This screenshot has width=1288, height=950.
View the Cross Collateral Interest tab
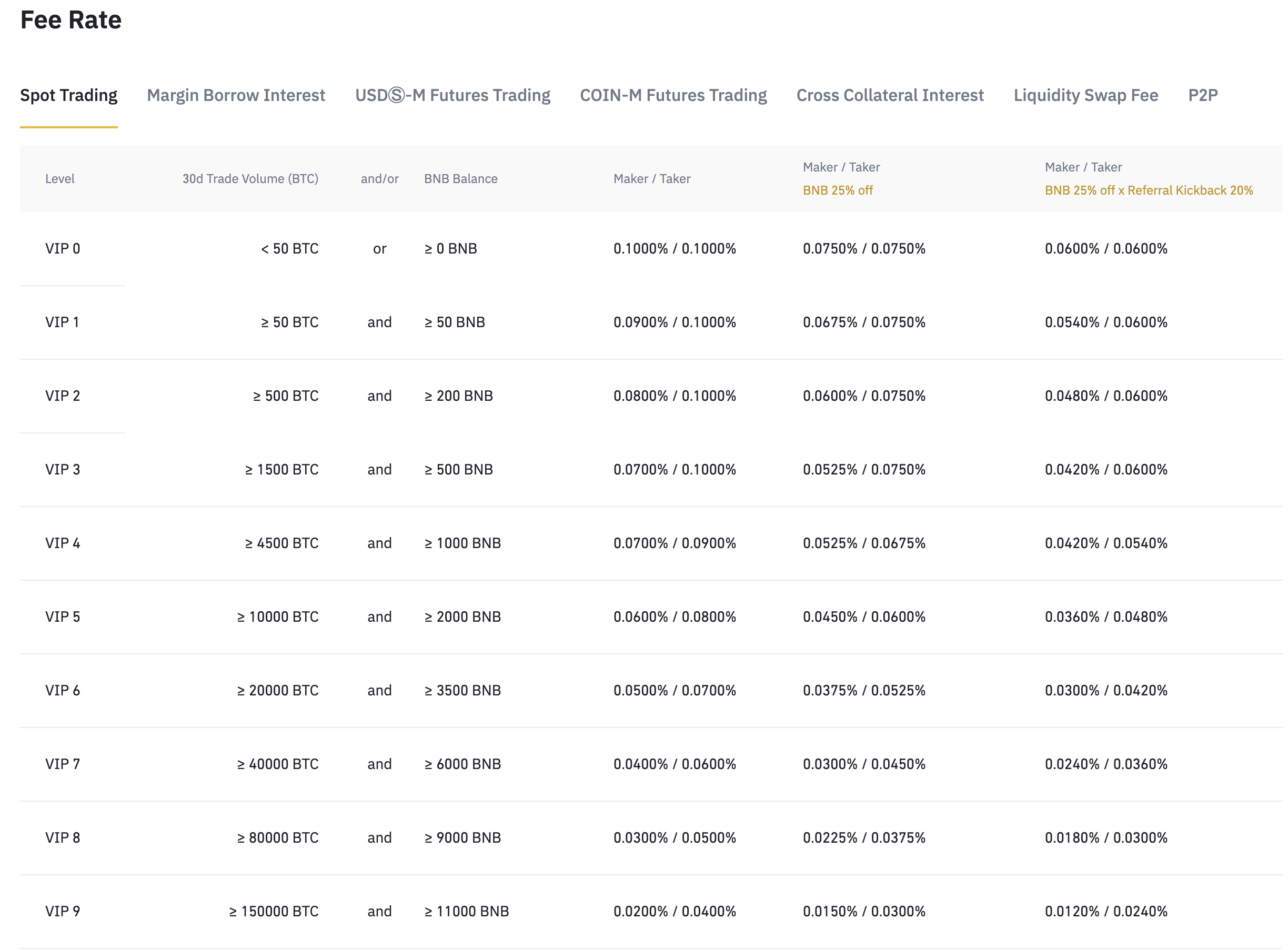[889, 95]
